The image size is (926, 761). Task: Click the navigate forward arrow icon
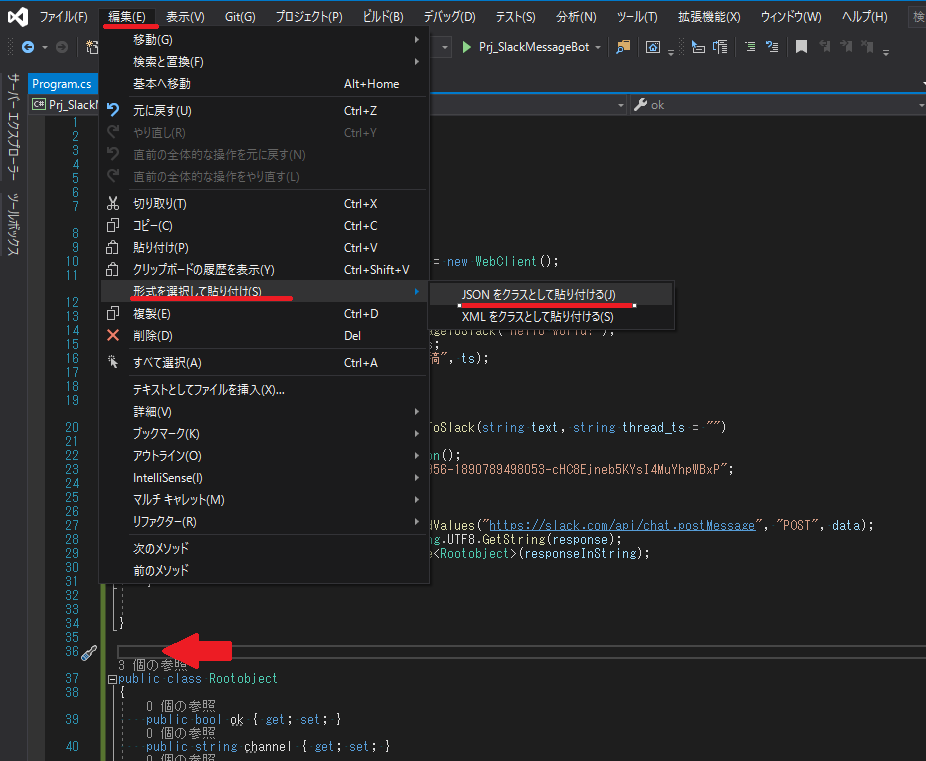click(61, 47)
